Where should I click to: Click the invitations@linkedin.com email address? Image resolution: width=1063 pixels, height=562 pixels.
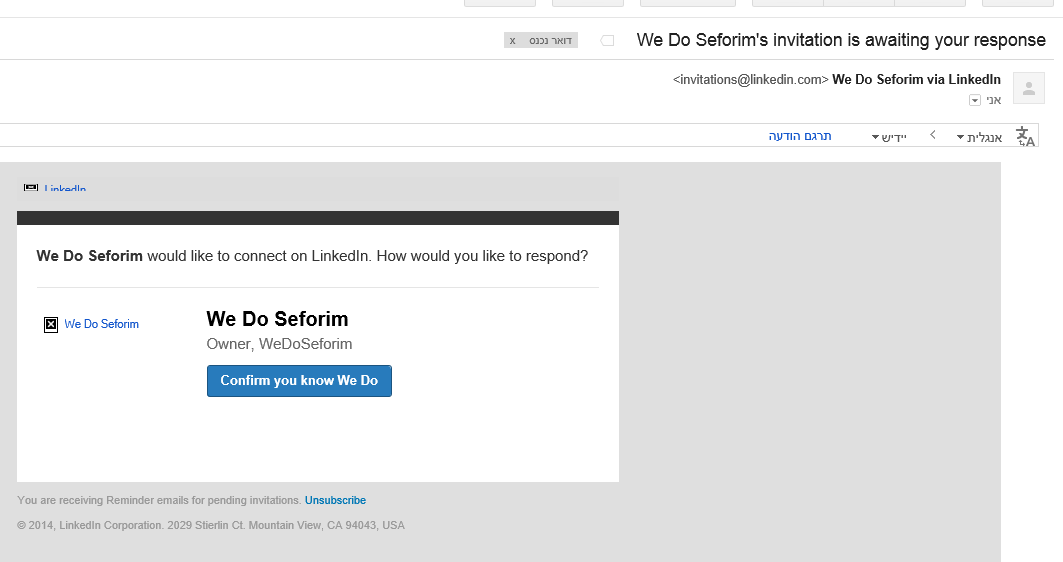pyautogui.click(x=750, y=79)
